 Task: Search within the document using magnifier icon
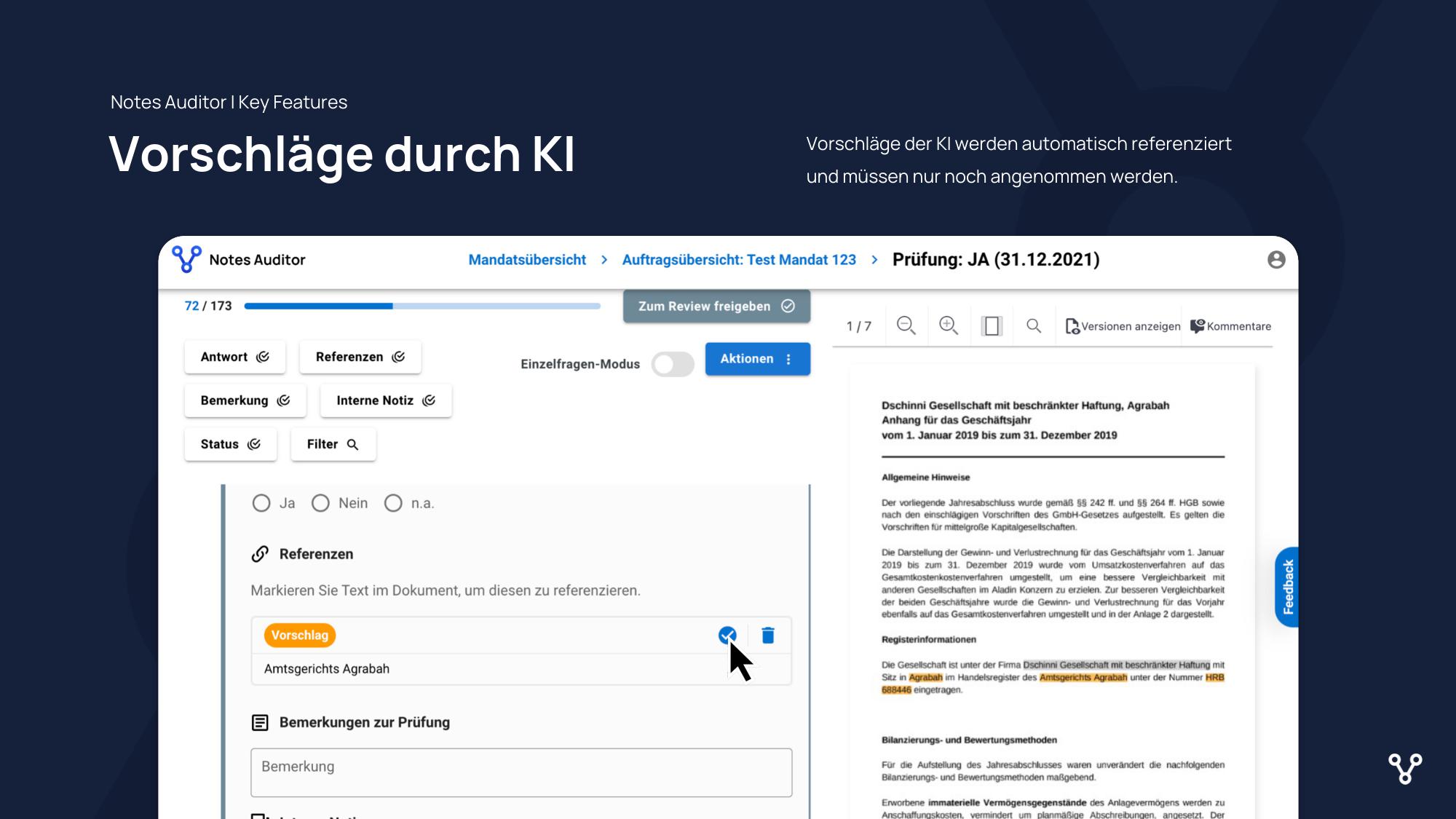1034,325
